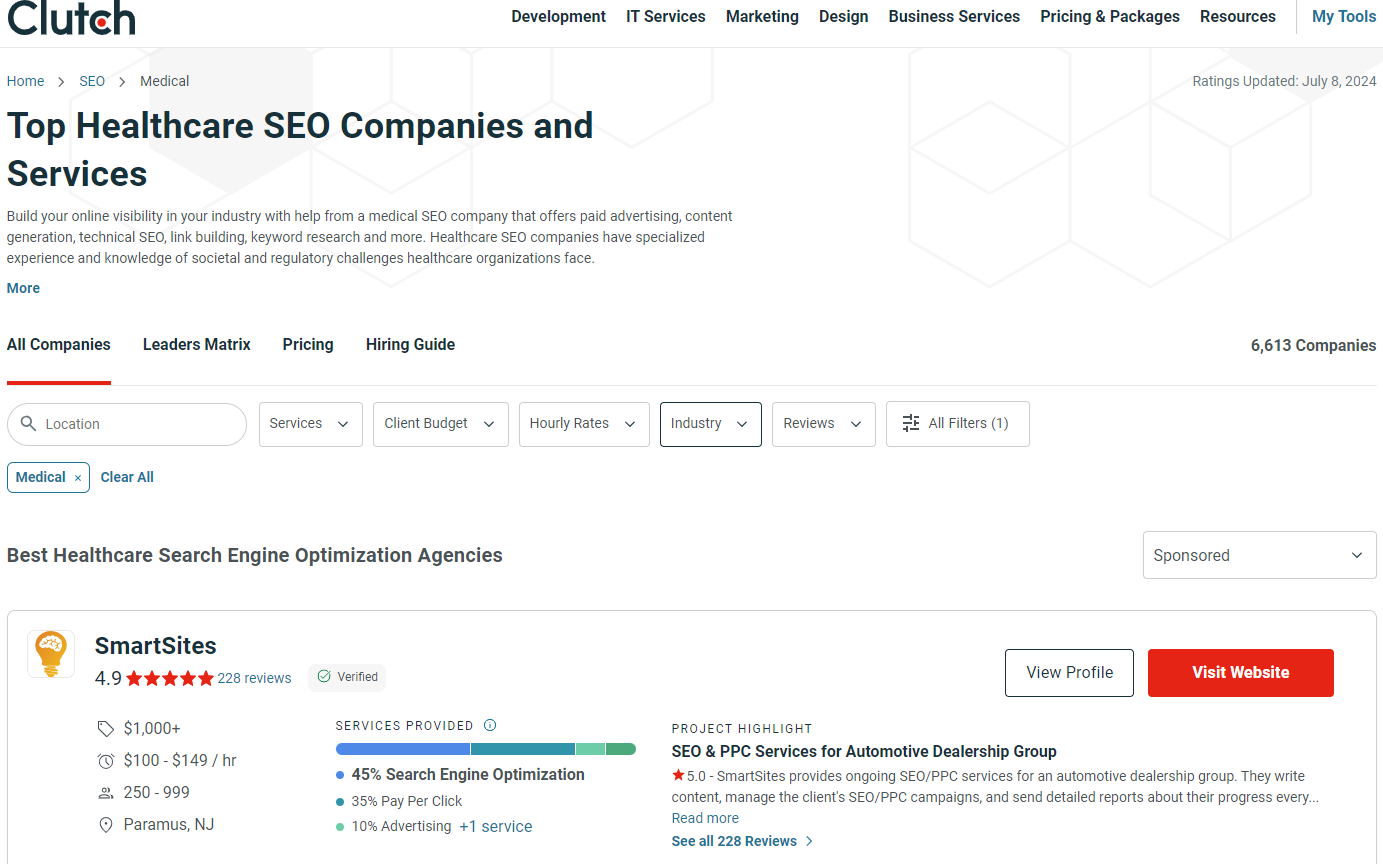Click Read more in project highlight
This screenshot has width=1383, height=864.
(705, 818)
